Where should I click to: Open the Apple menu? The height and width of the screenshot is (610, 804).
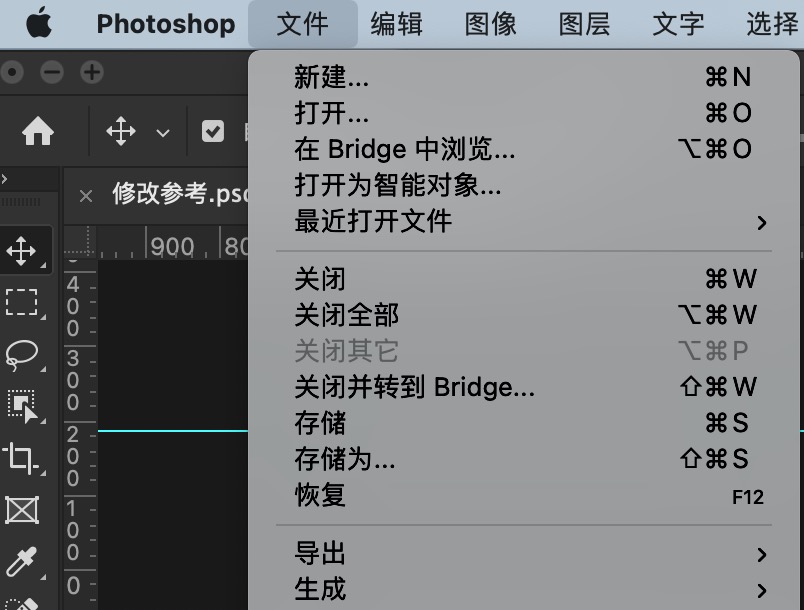tap(40, 22)
